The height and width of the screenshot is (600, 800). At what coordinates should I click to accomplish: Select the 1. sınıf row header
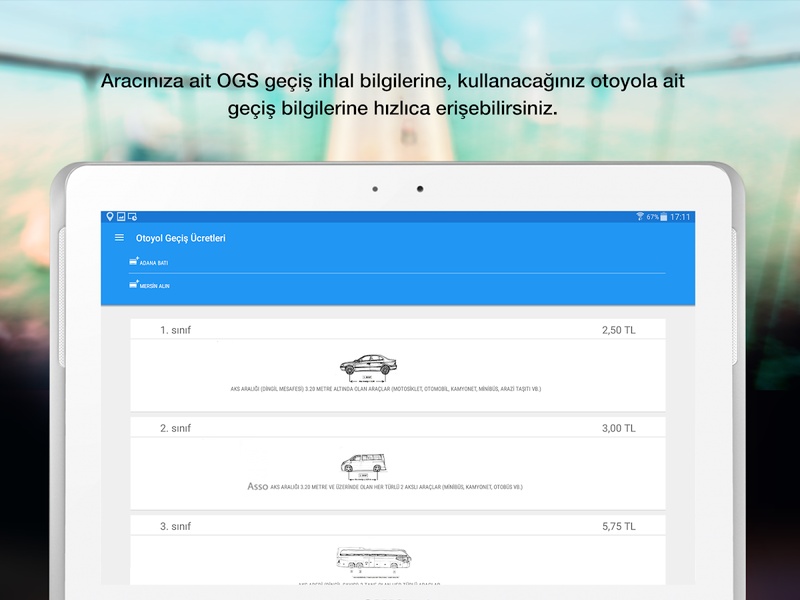(398, 330)
